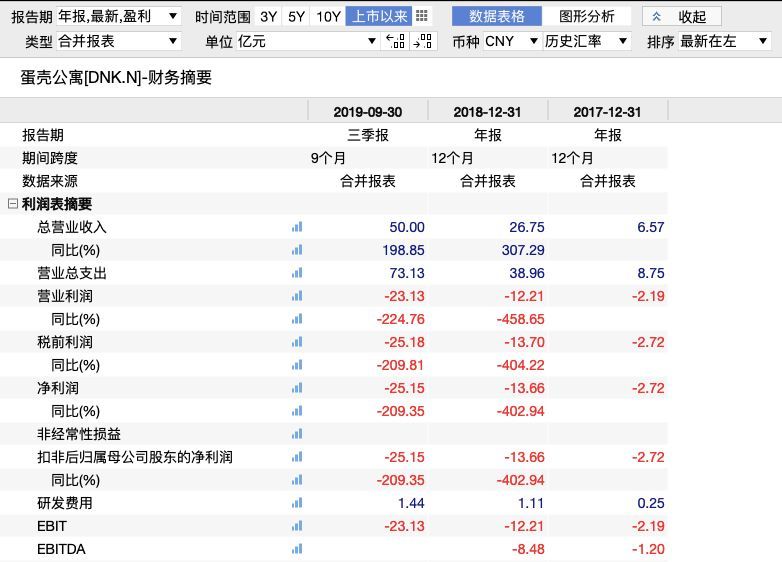Open chart icon for 营业总支出 row
The image size is (782, 562).
click(x=297, y=273)
